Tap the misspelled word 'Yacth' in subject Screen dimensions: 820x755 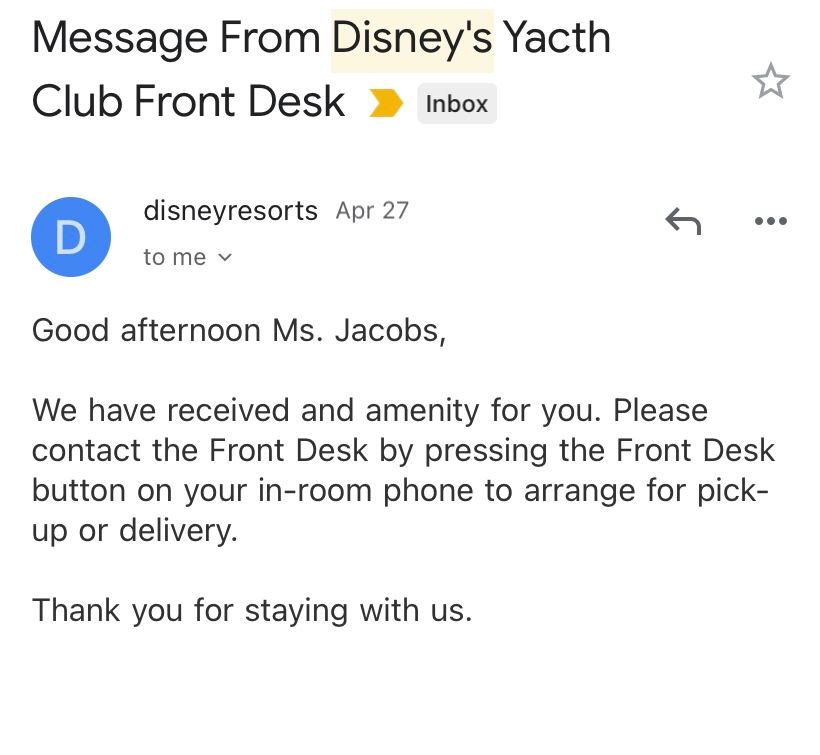(557, 38)
